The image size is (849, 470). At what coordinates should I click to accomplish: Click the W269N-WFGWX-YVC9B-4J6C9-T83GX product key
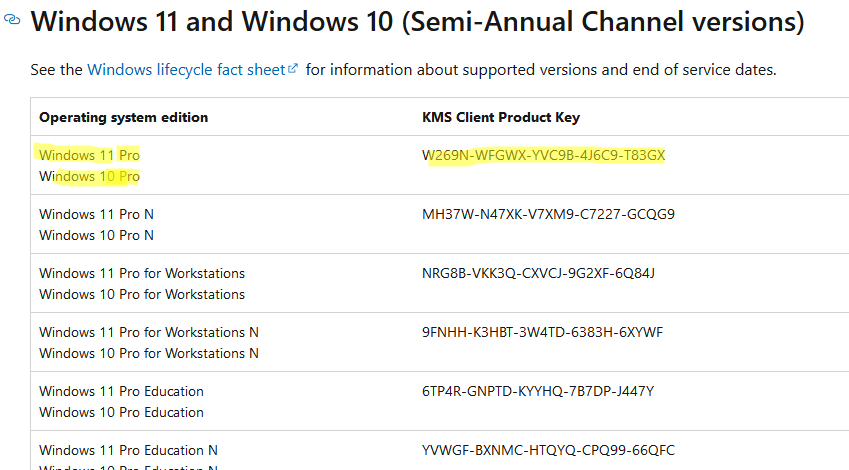(543, 155)
